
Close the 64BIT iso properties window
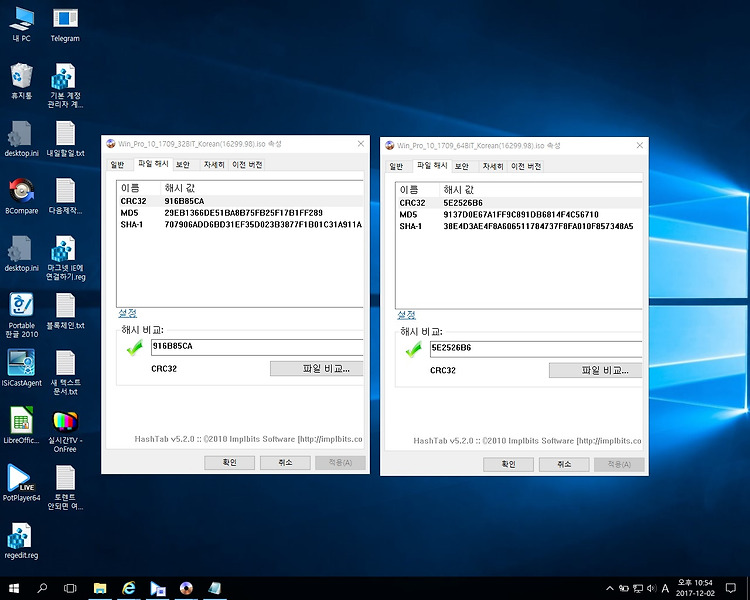640,145
